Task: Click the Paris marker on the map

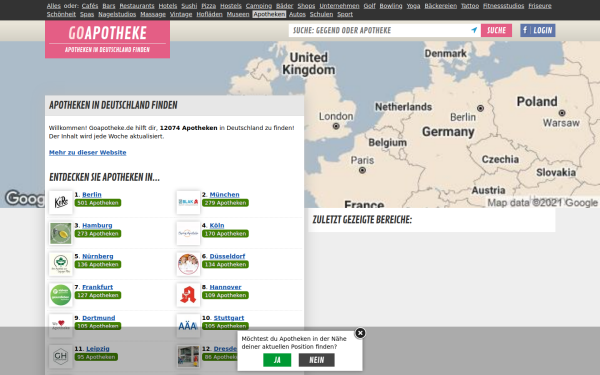Action: [x=362, y=170]
